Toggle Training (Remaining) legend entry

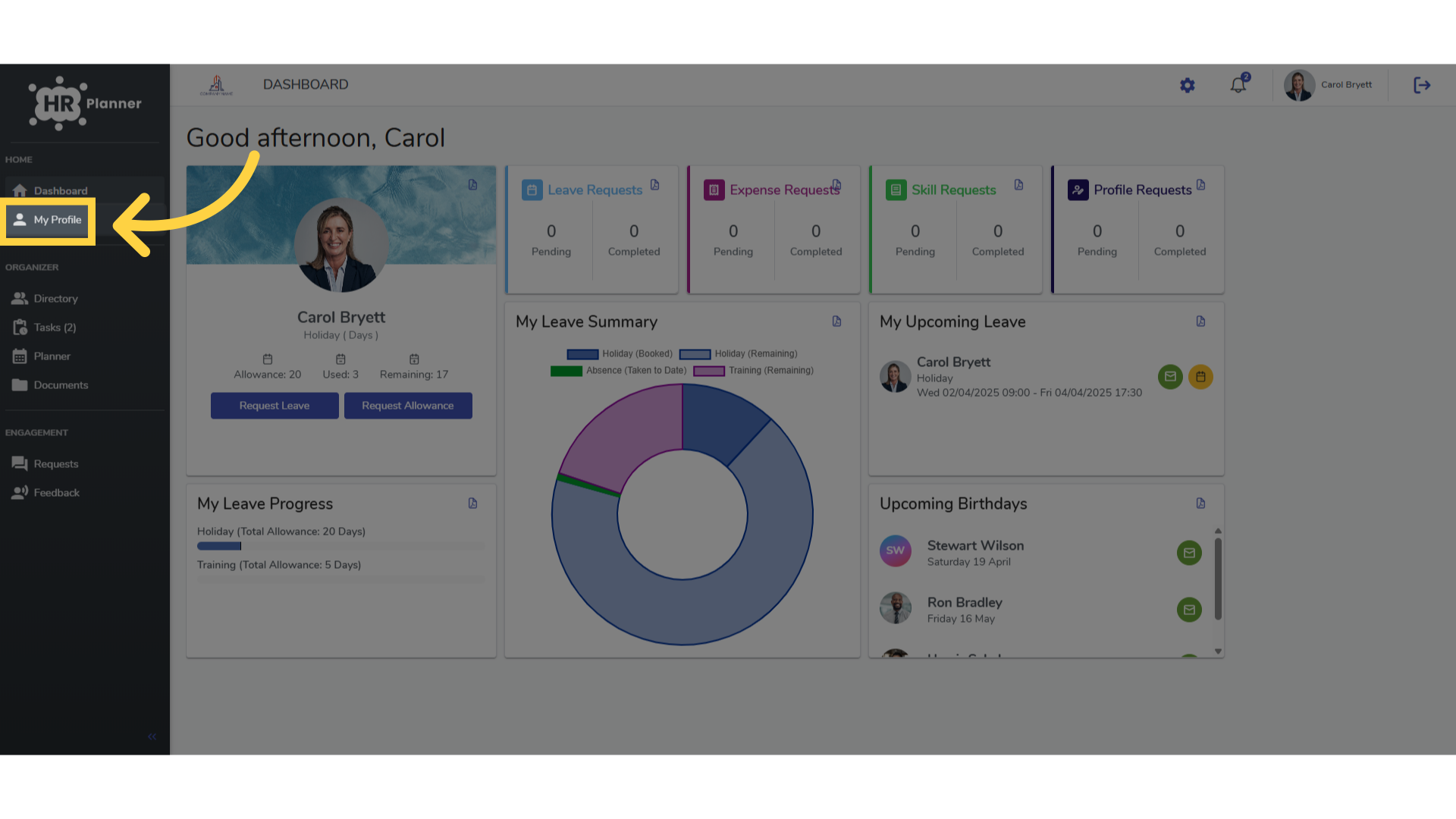[753, 371]
